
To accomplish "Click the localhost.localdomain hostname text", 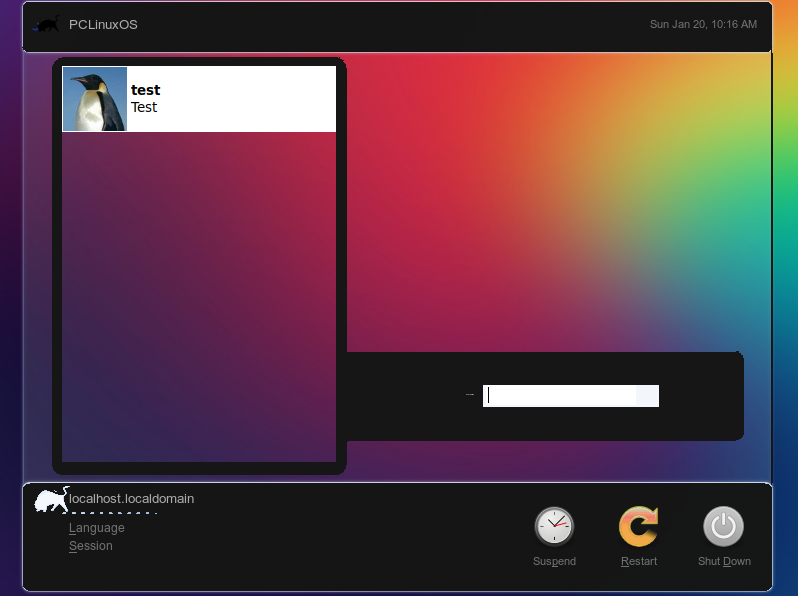I will [131, 498].
